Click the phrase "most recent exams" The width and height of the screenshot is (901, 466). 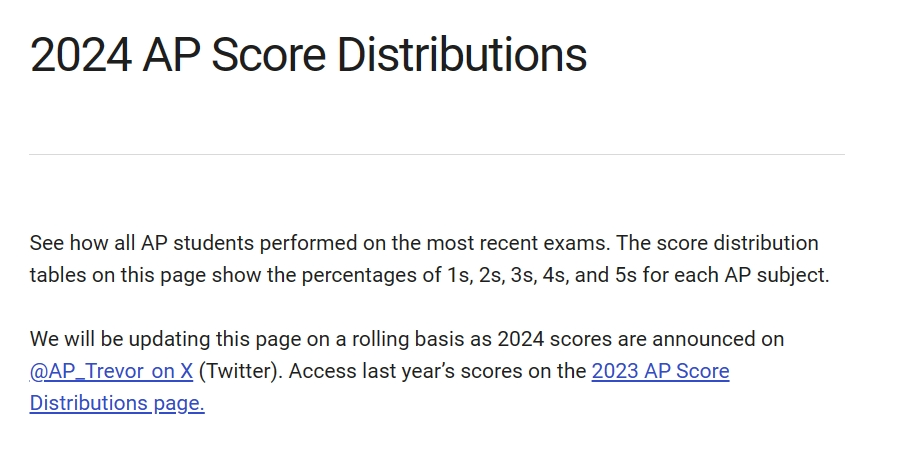tap(517, 243)
